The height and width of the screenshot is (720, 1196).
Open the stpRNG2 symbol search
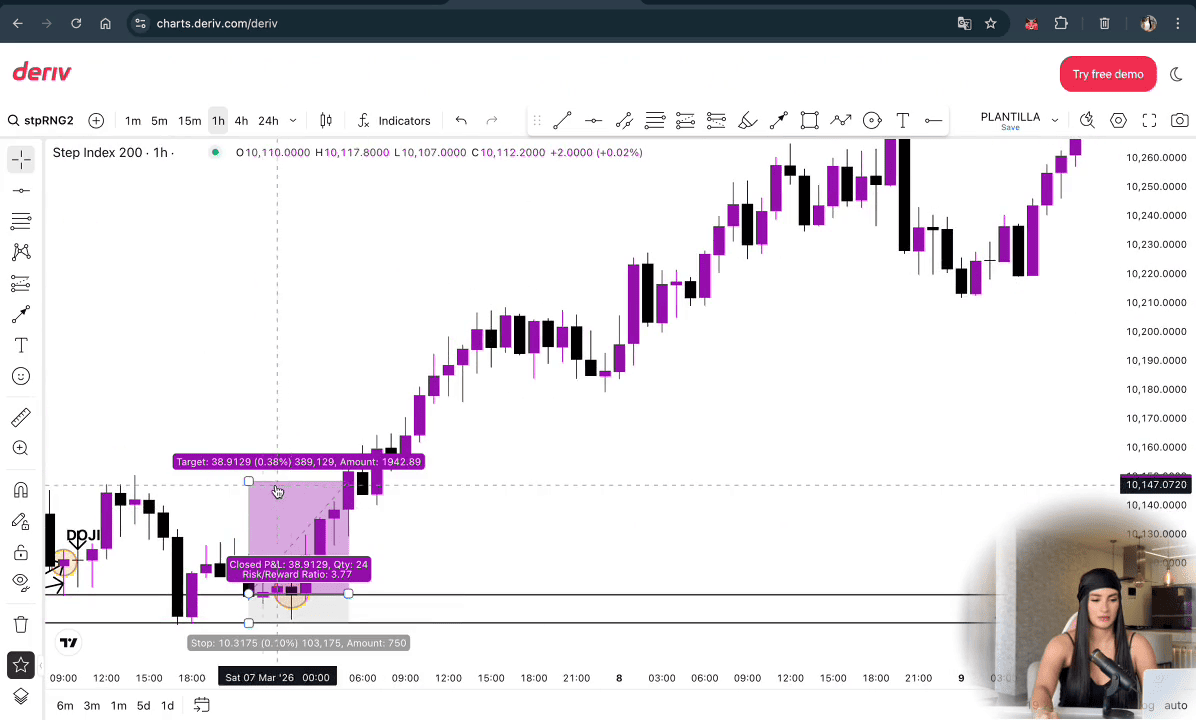pyautogui.click(x=41, y=121)
